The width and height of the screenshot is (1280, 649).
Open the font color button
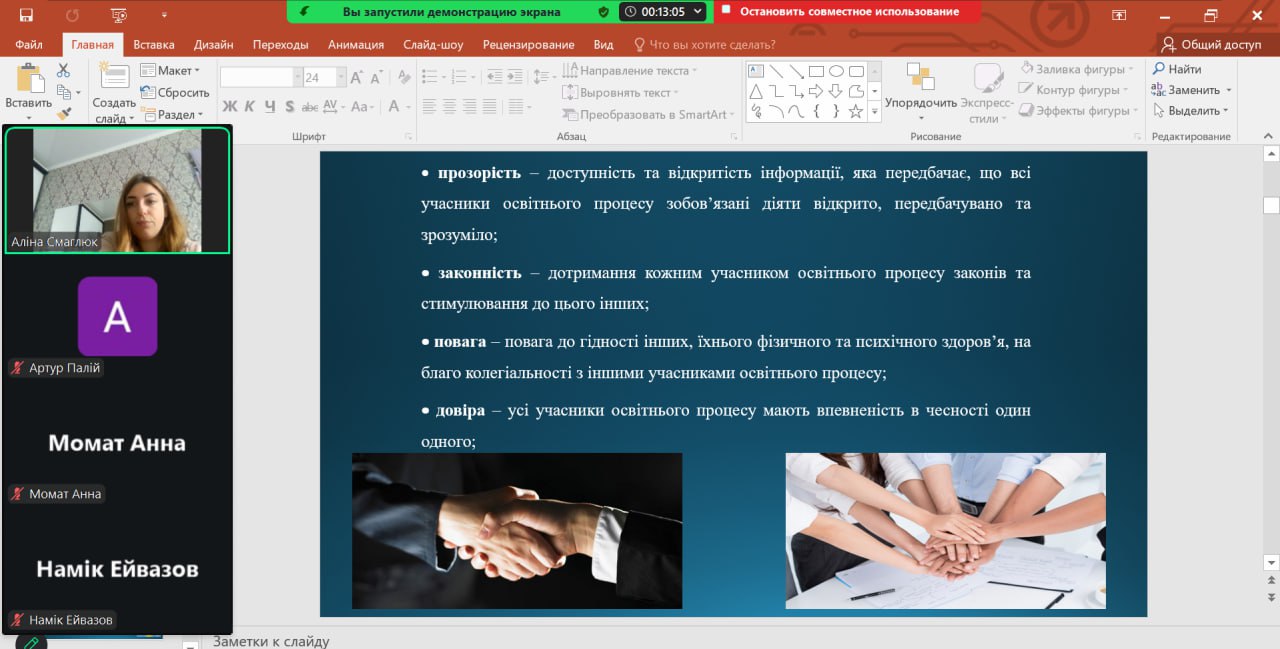tap(395, 106)
